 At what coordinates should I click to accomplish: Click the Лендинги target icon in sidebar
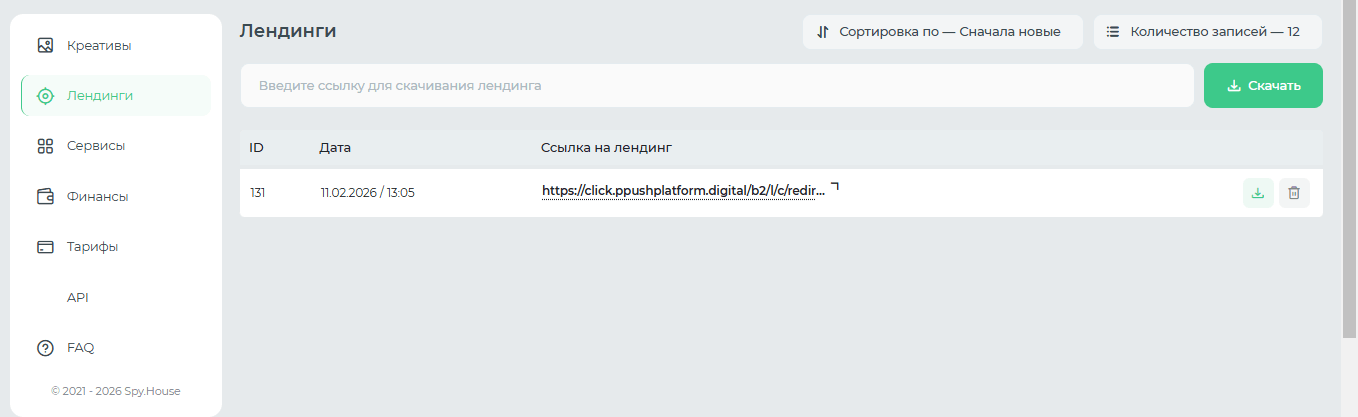[45, 96]
